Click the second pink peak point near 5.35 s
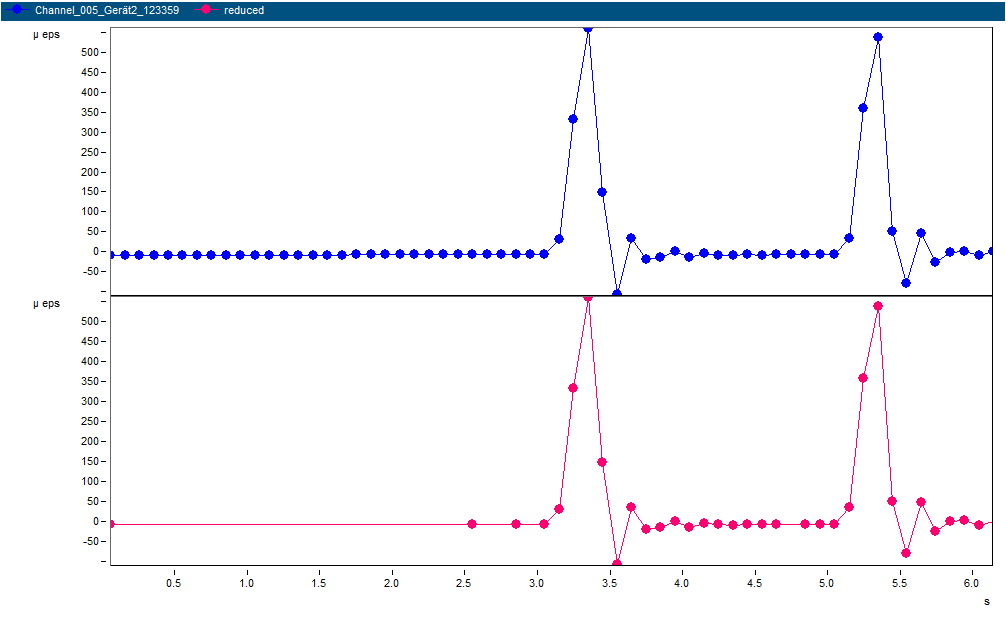Screen dimensions: 1006x621 (878, 306)
